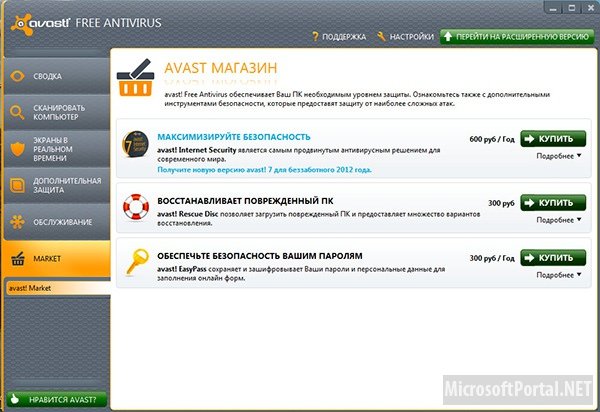The height and width of the screenshot is (412, 600).
Task: Click Восстанавливает поврежденный ПК heading
Action: coord(245,201)
